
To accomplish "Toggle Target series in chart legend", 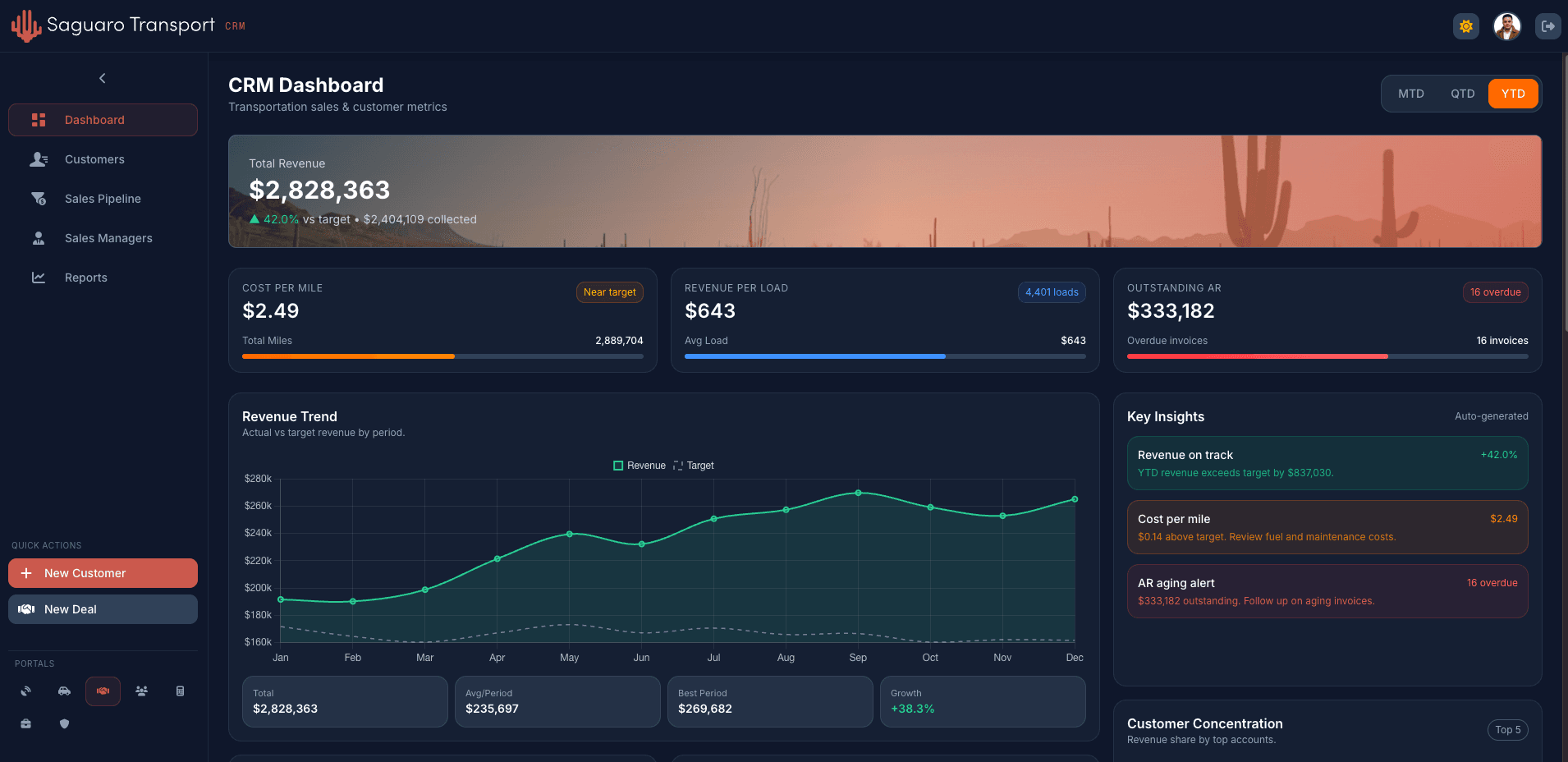I will point(694,466).
